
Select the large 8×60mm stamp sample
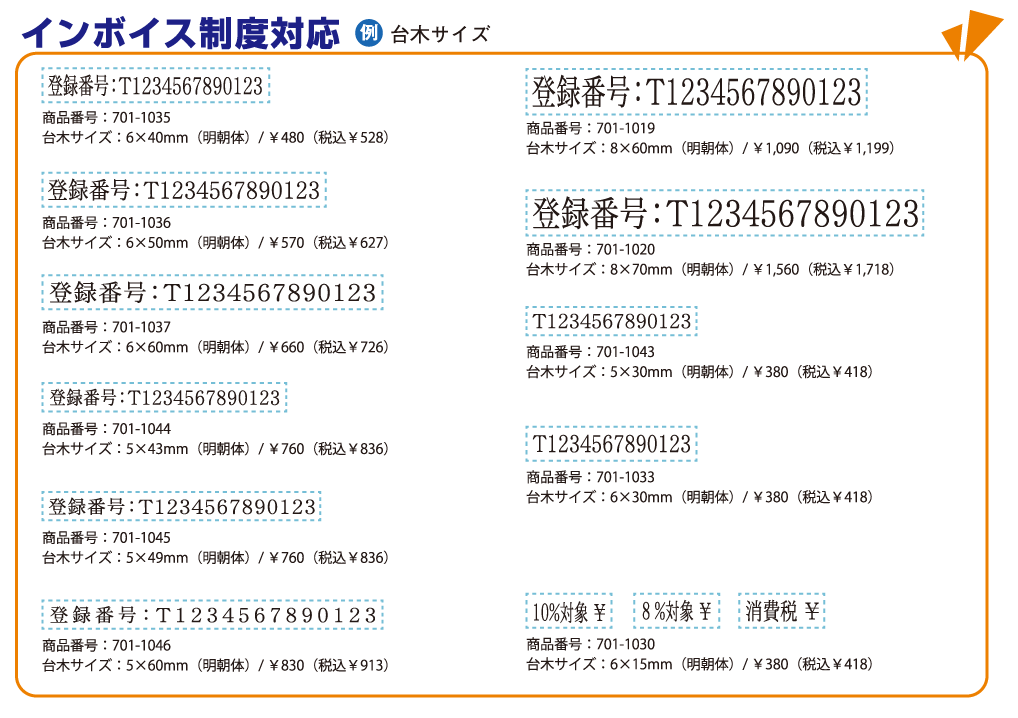[696, 93]
